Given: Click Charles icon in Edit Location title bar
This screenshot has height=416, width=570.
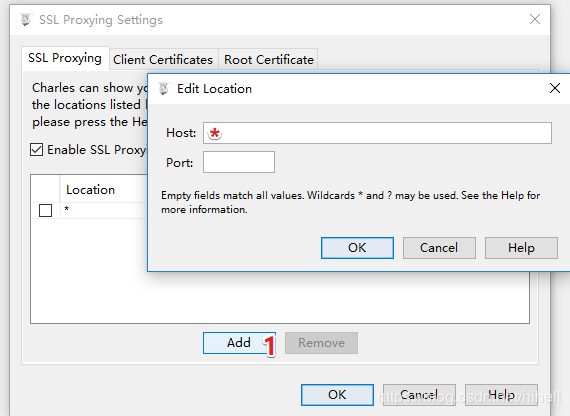Looking at the screenshot, I should [164, 88].
